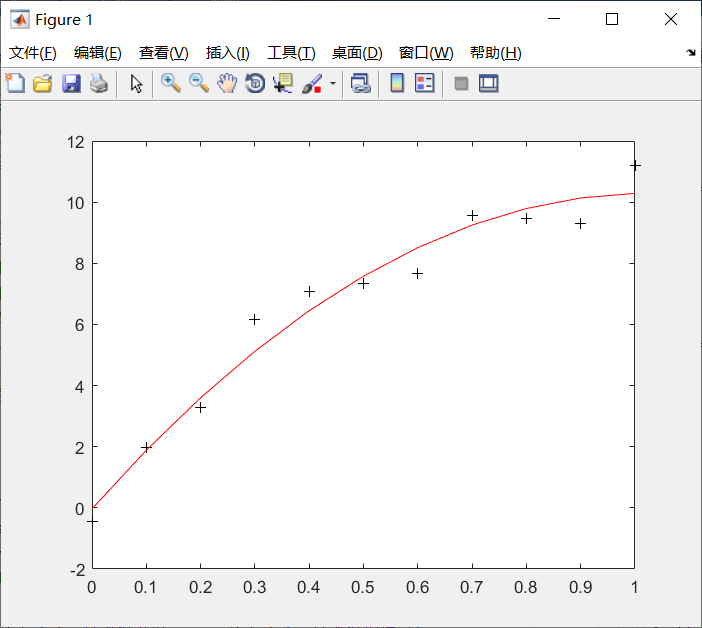Click the Figure 1 title text
The height and width of the screenshot is (628, 702).
[64, 20]
